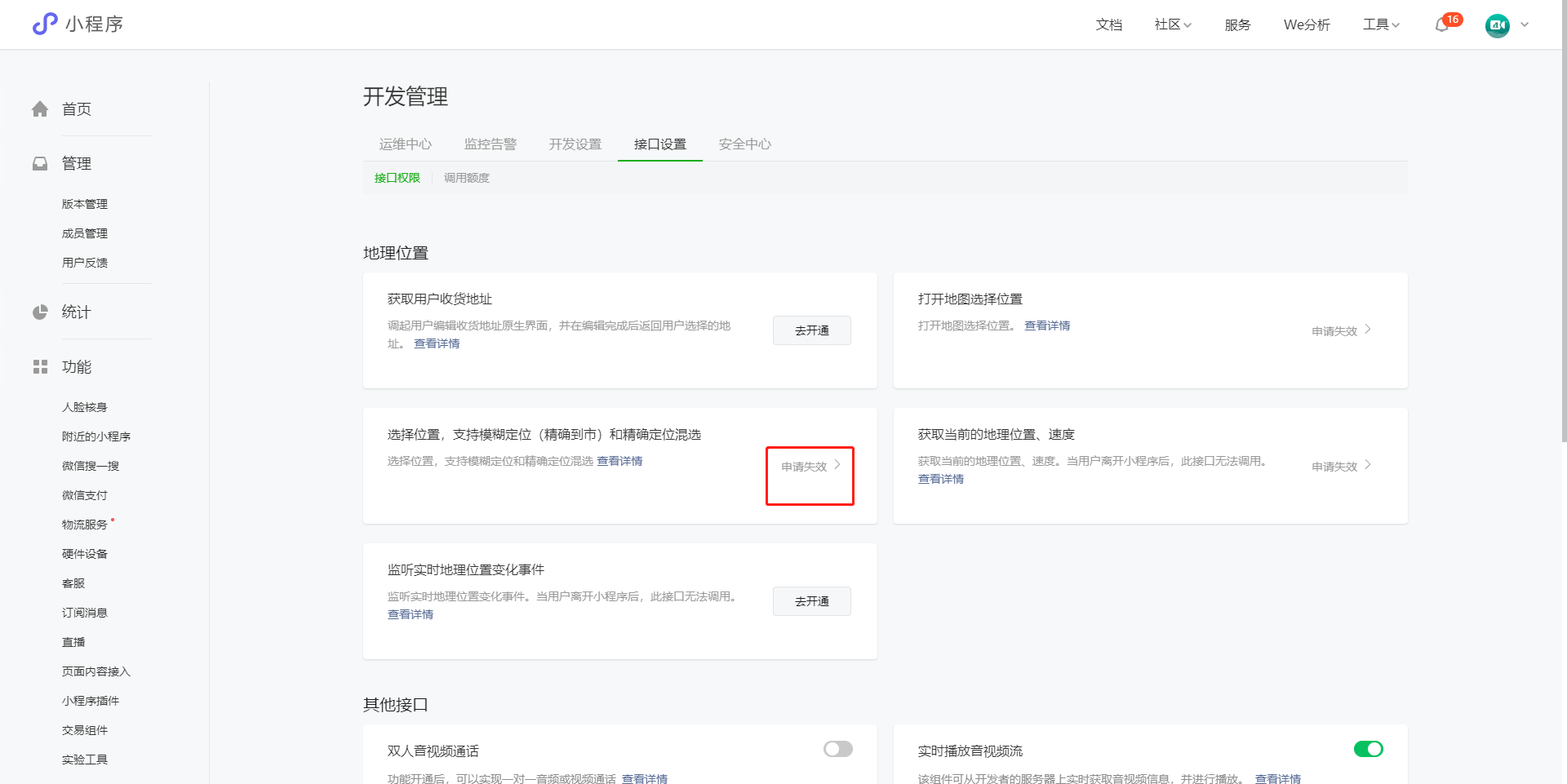
Task: Open 查看详情 for 选择位置 mixed positioning
Action: coord(619,461)
